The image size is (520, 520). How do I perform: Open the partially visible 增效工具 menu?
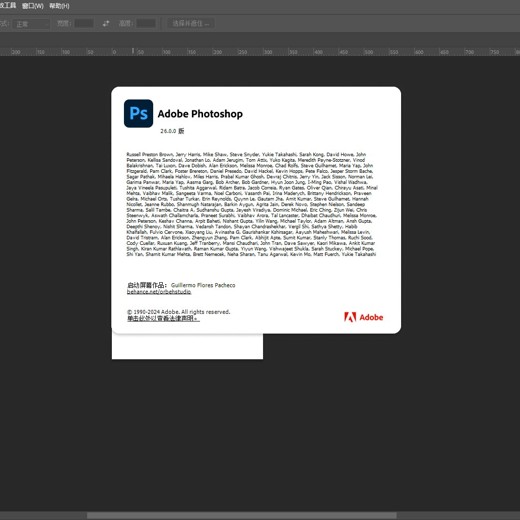[8, 6]
